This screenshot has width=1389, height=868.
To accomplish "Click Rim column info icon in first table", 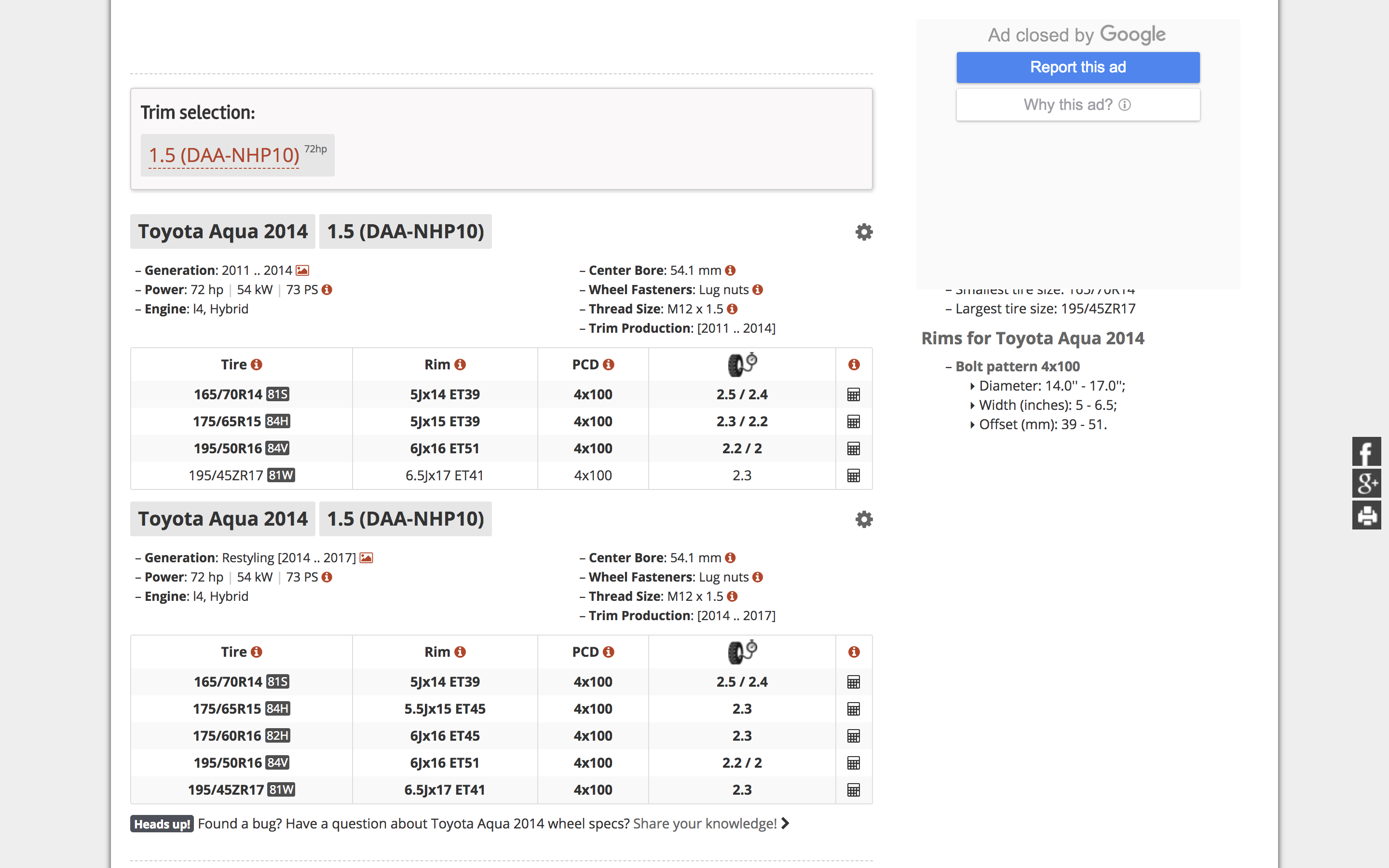I will (460, 365).
